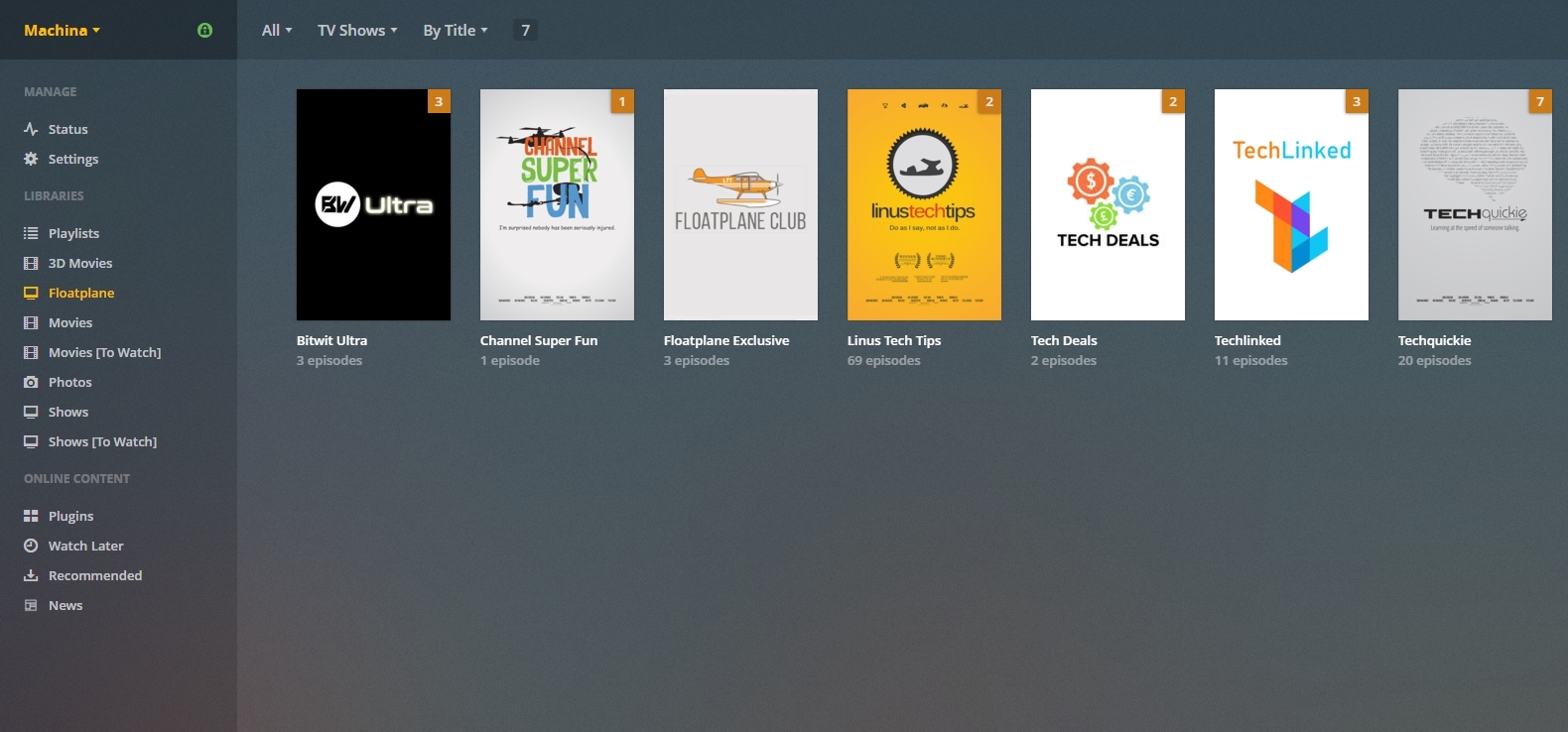Click the Techquickie title text

(x=1434, y=340)
